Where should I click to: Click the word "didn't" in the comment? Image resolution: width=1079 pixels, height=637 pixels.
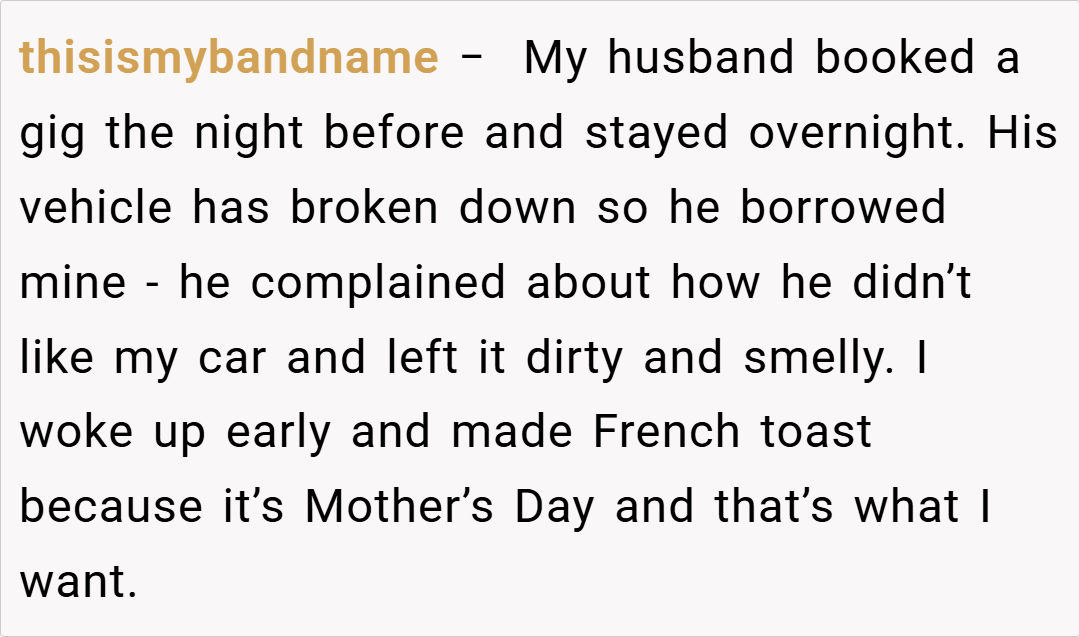(x=912, y=283)
